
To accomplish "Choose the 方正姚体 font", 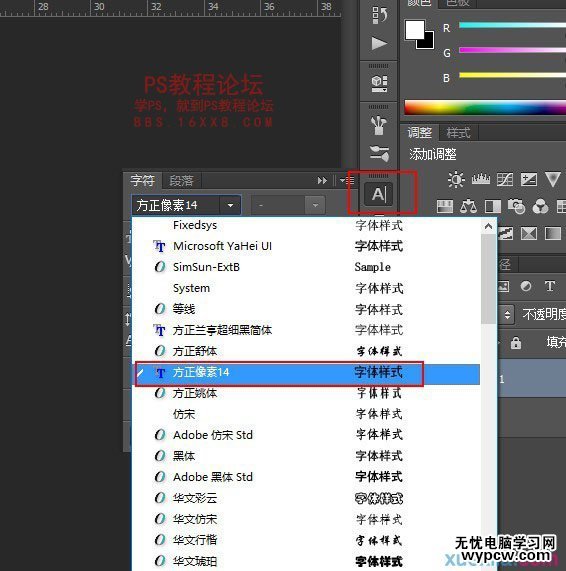I will coord(306,393).
